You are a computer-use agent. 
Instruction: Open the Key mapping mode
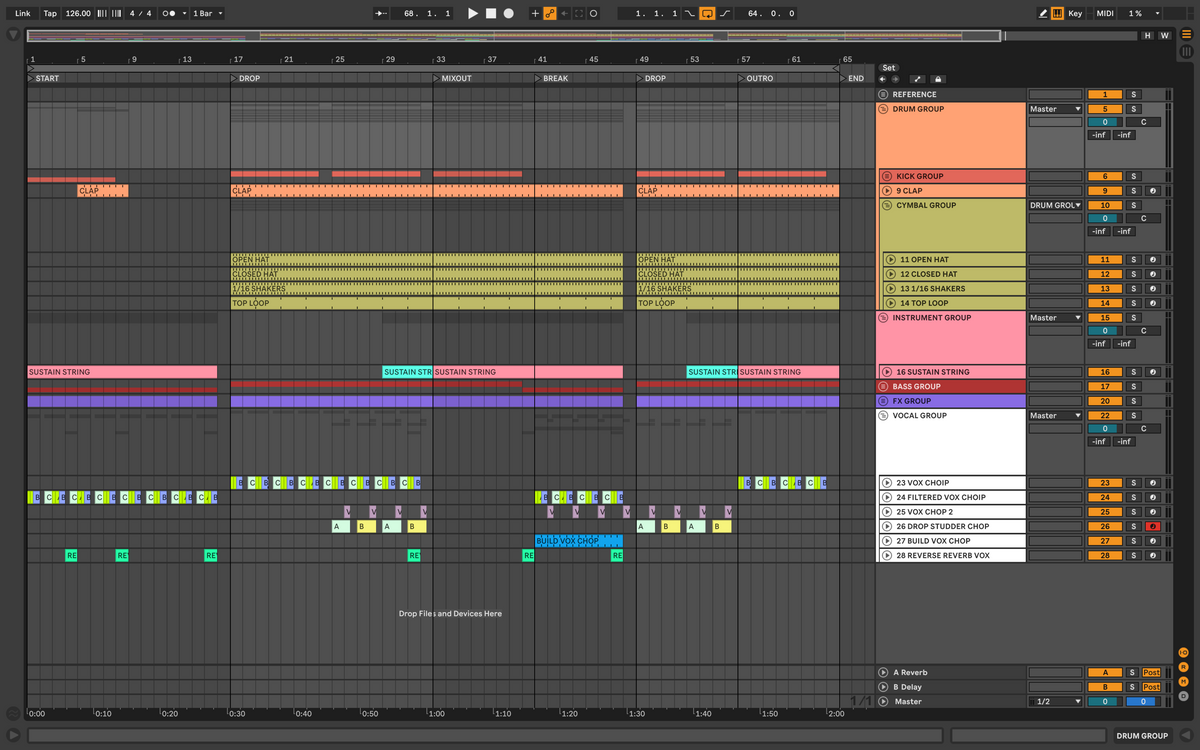click(1075, 14)
